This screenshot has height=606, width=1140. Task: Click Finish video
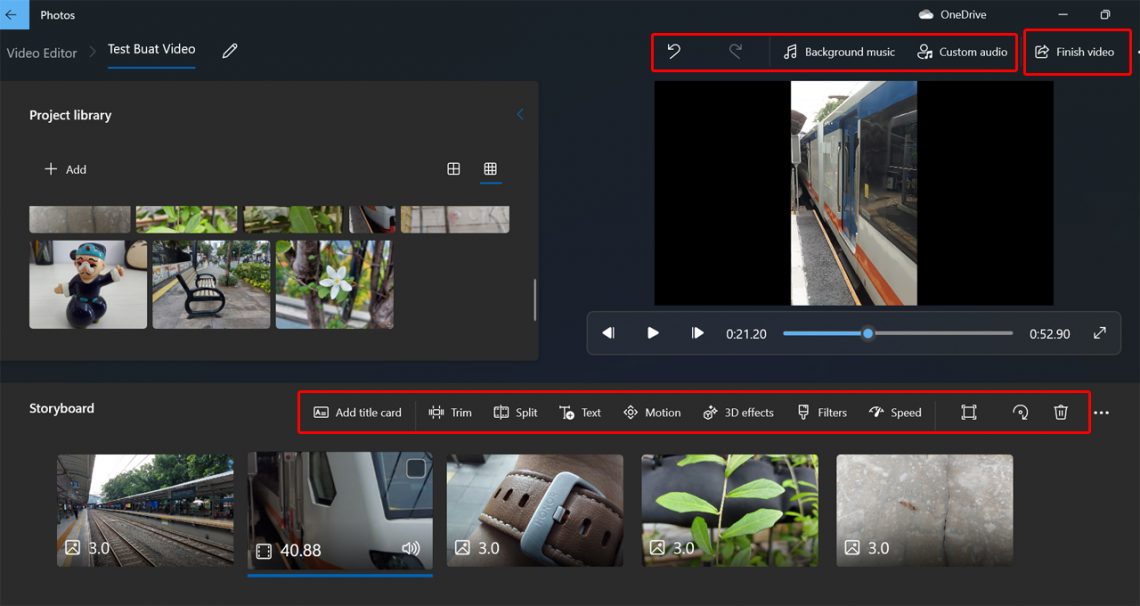pos(1077,51)
